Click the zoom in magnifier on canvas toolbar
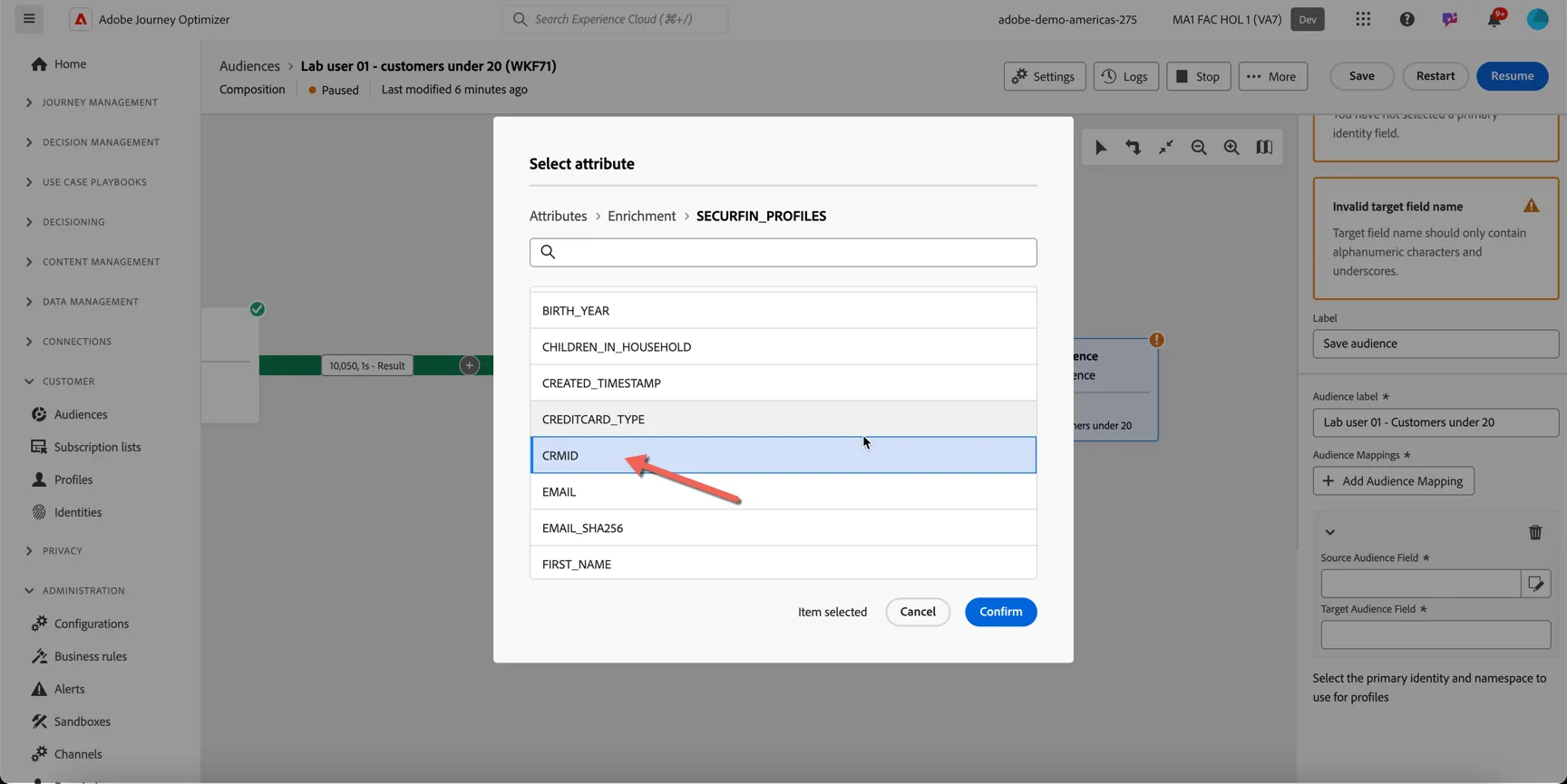 coord(1231,148)
